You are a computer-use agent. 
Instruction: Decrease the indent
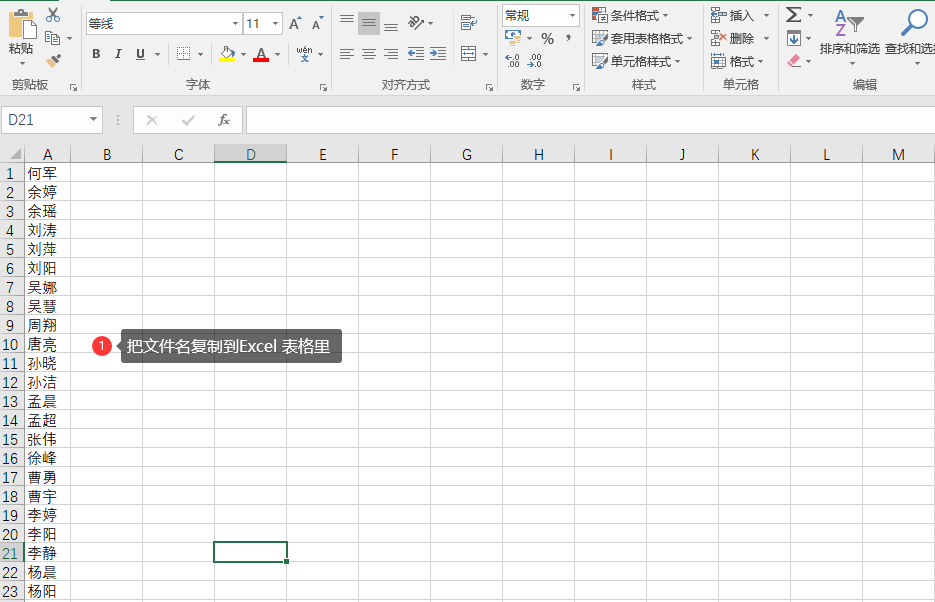coord(416,54)
